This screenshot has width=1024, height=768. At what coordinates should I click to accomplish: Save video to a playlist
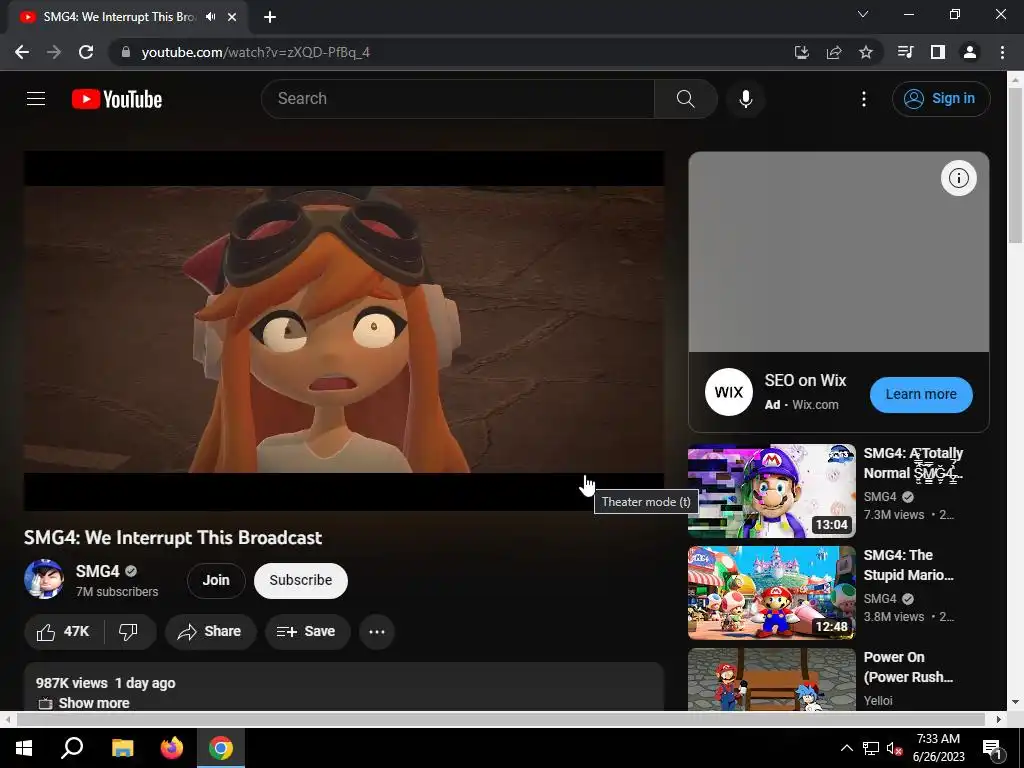click(x=307, y=632)
